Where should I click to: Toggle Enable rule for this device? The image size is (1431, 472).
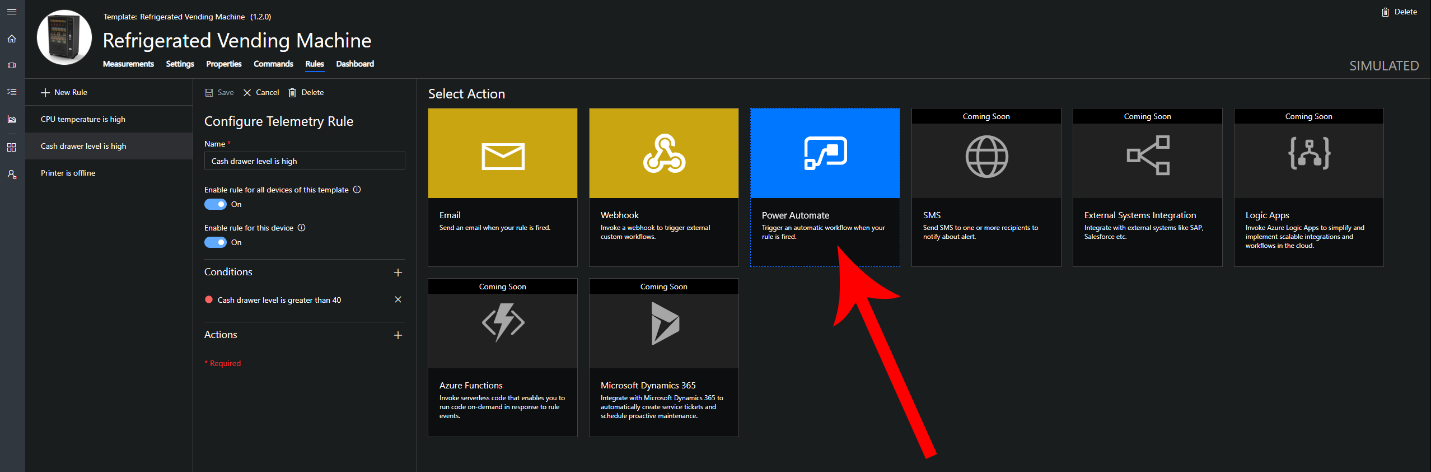[215, 242]
